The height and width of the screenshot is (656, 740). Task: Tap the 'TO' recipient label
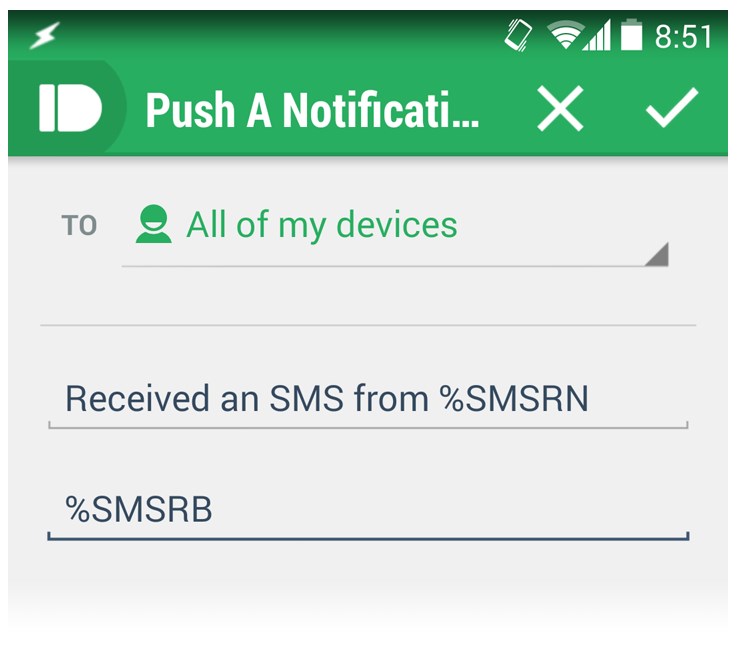[x=79, y=225]
